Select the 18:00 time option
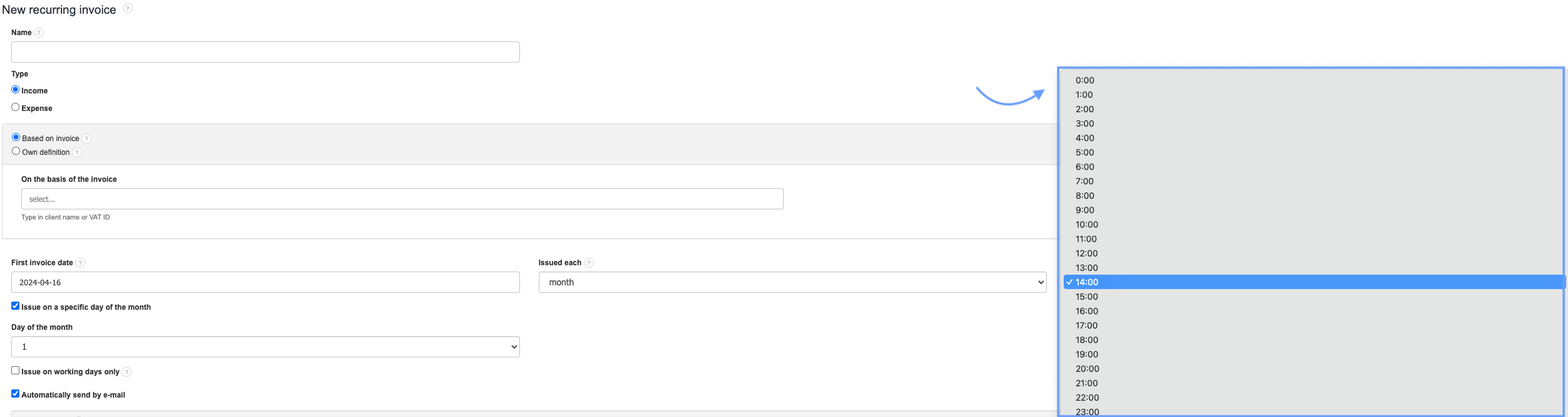This screenshot has width=1568, height=417. (1087, 340)
